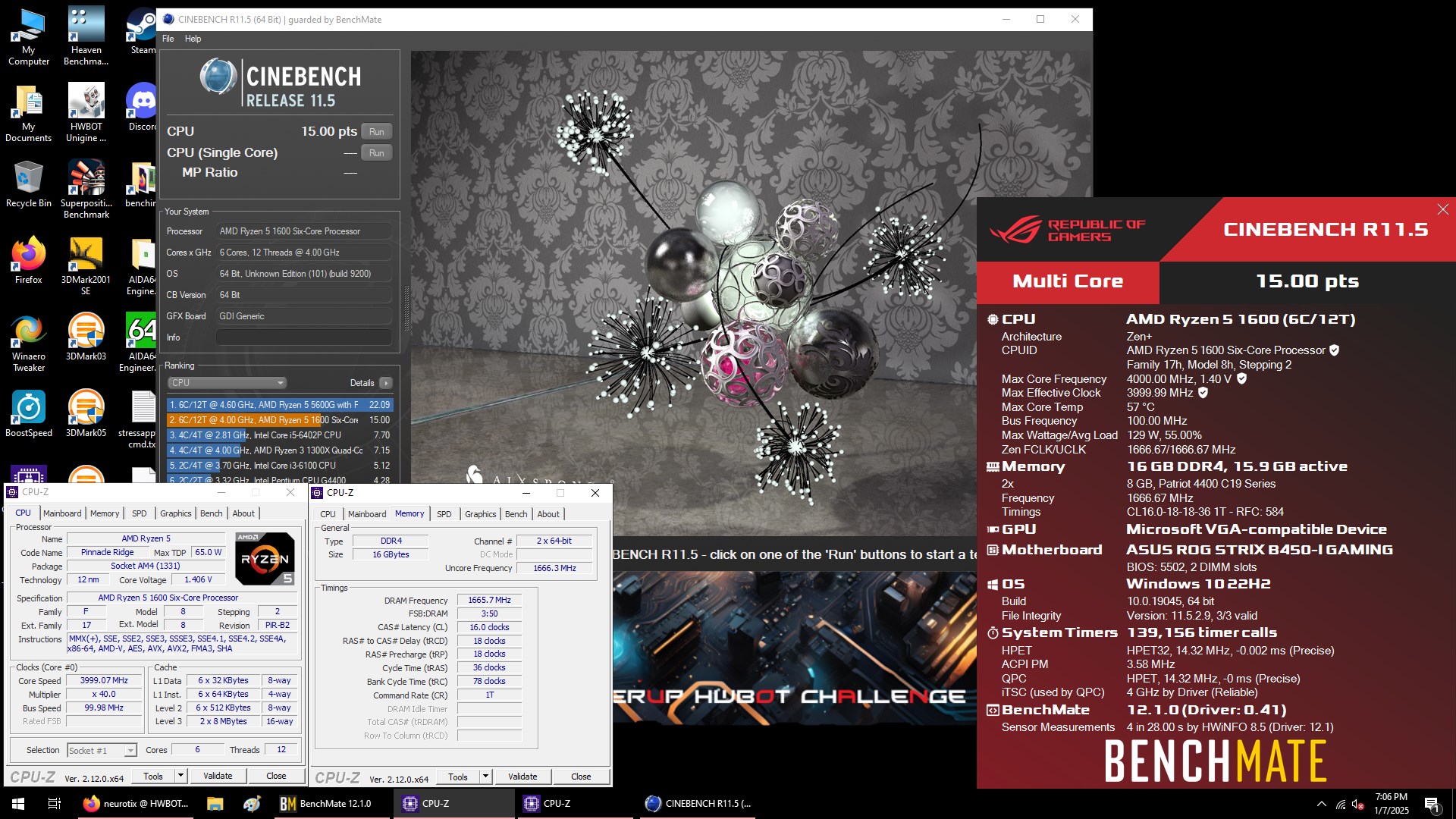Open File Explorer from taskbar
Viewport: 1456px width, 819px height.
(x=215, y=804)
